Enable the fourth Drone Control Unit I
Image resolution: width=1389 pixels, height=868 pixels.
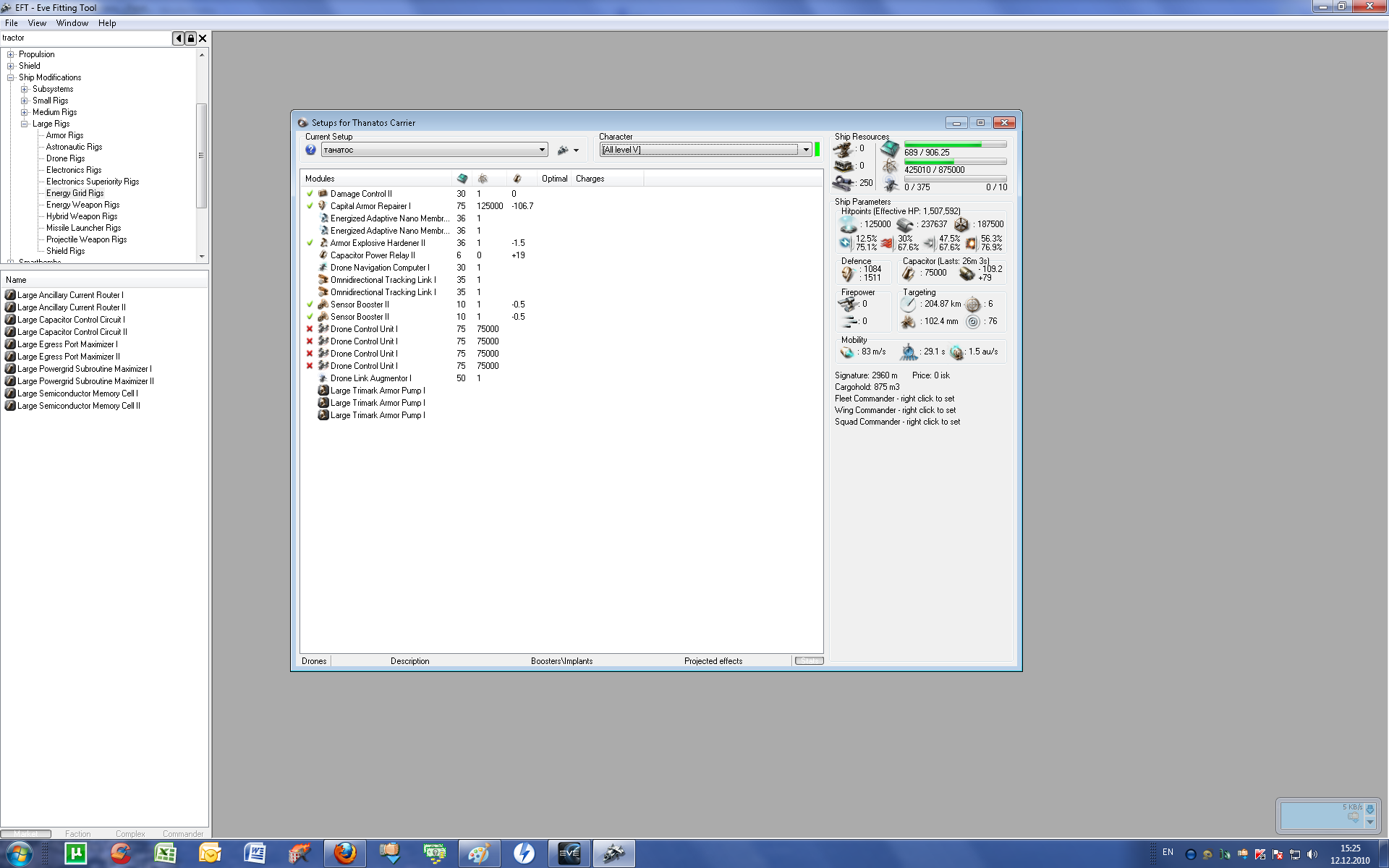310,366
